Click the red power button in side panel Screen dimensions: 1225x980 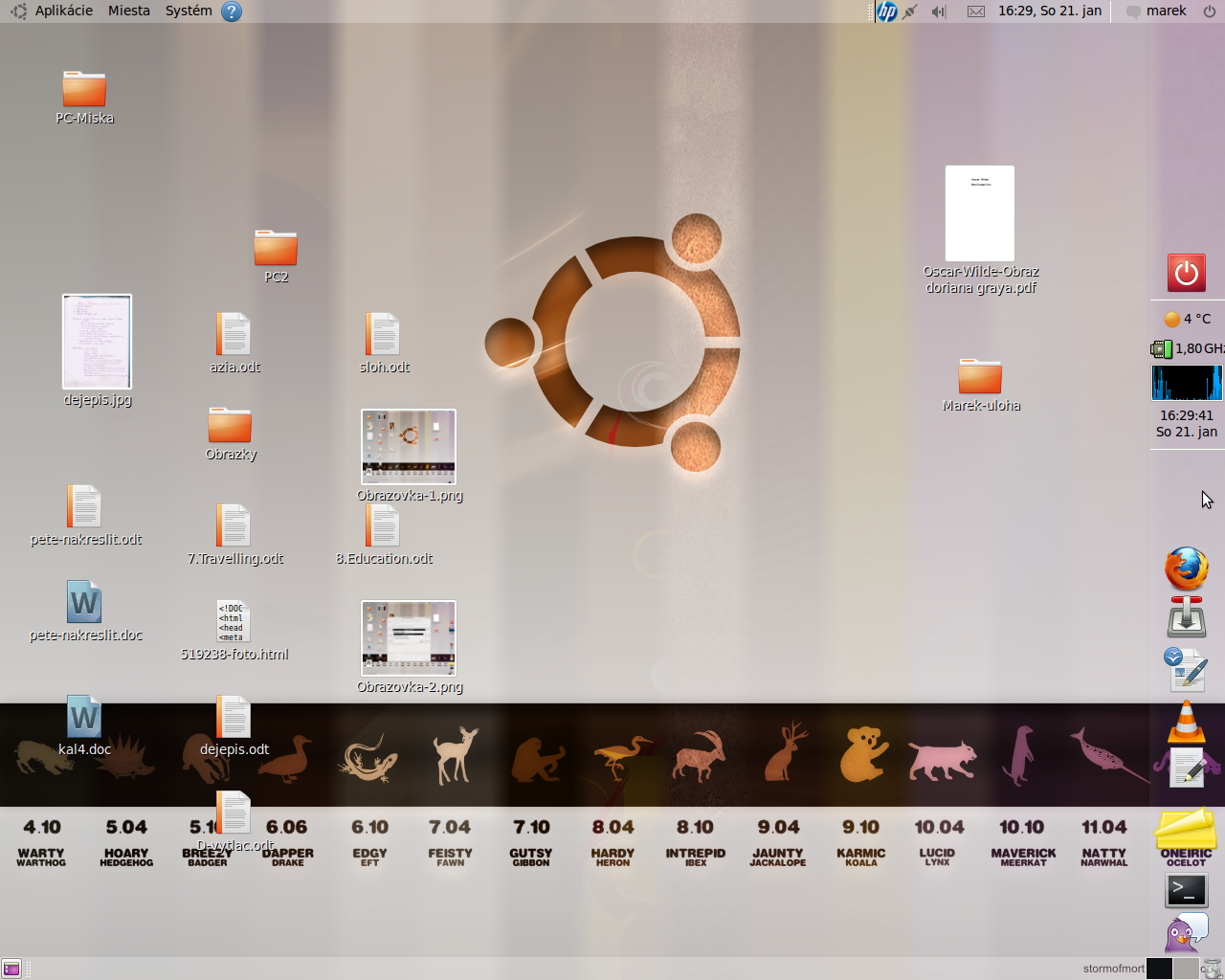pos(1187,273)
